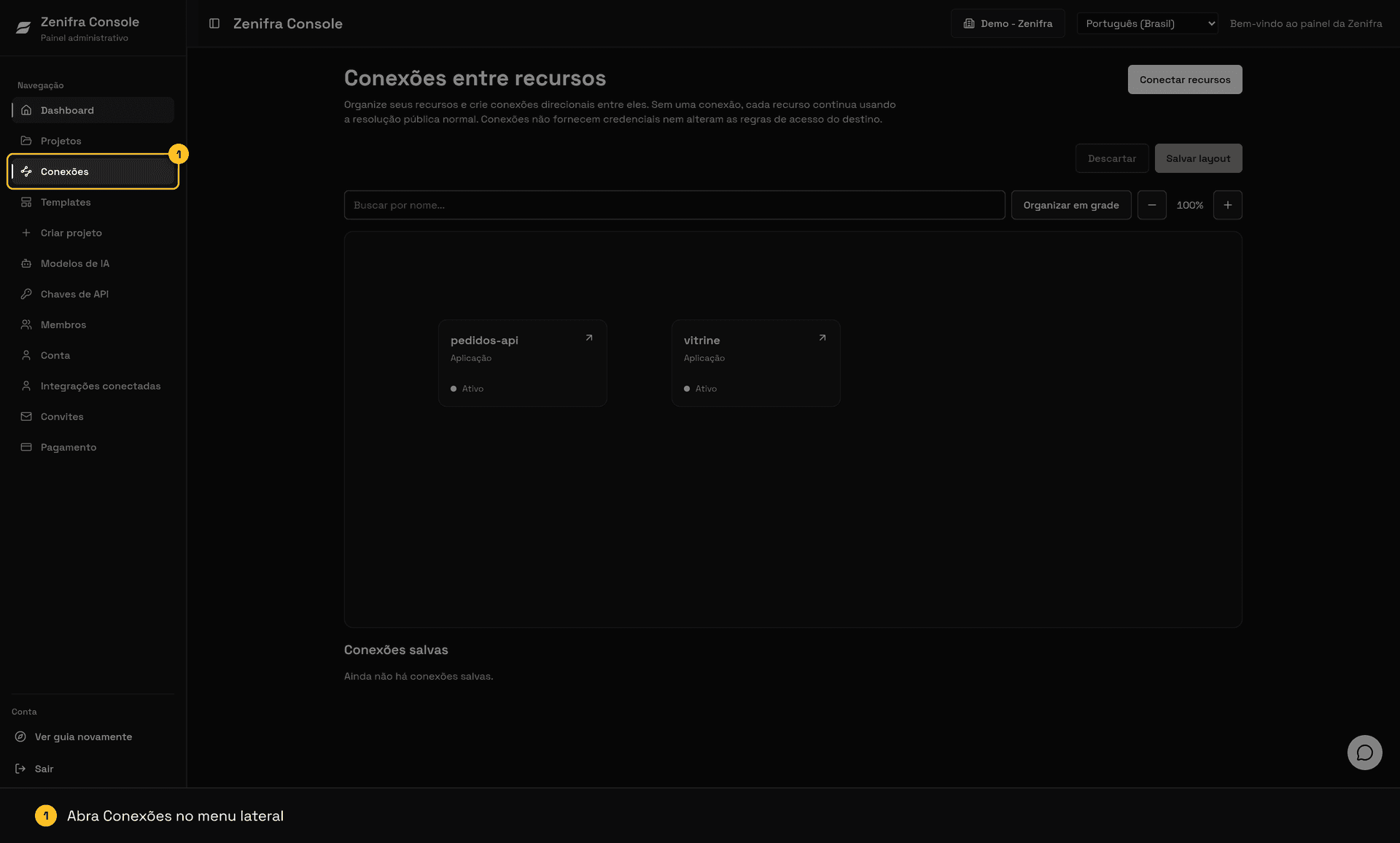Image resolution: width=1400 pixels, height=843 pixels.
Task: Click the Zenifra Console header title
Action: [288, 23]
